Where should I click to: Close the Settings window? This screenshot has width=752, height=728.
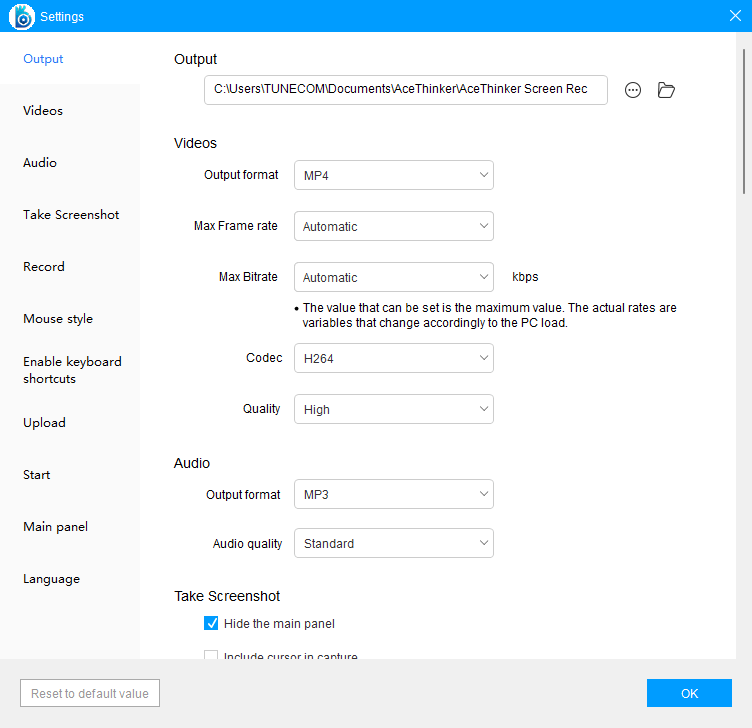tap(735, 16)
